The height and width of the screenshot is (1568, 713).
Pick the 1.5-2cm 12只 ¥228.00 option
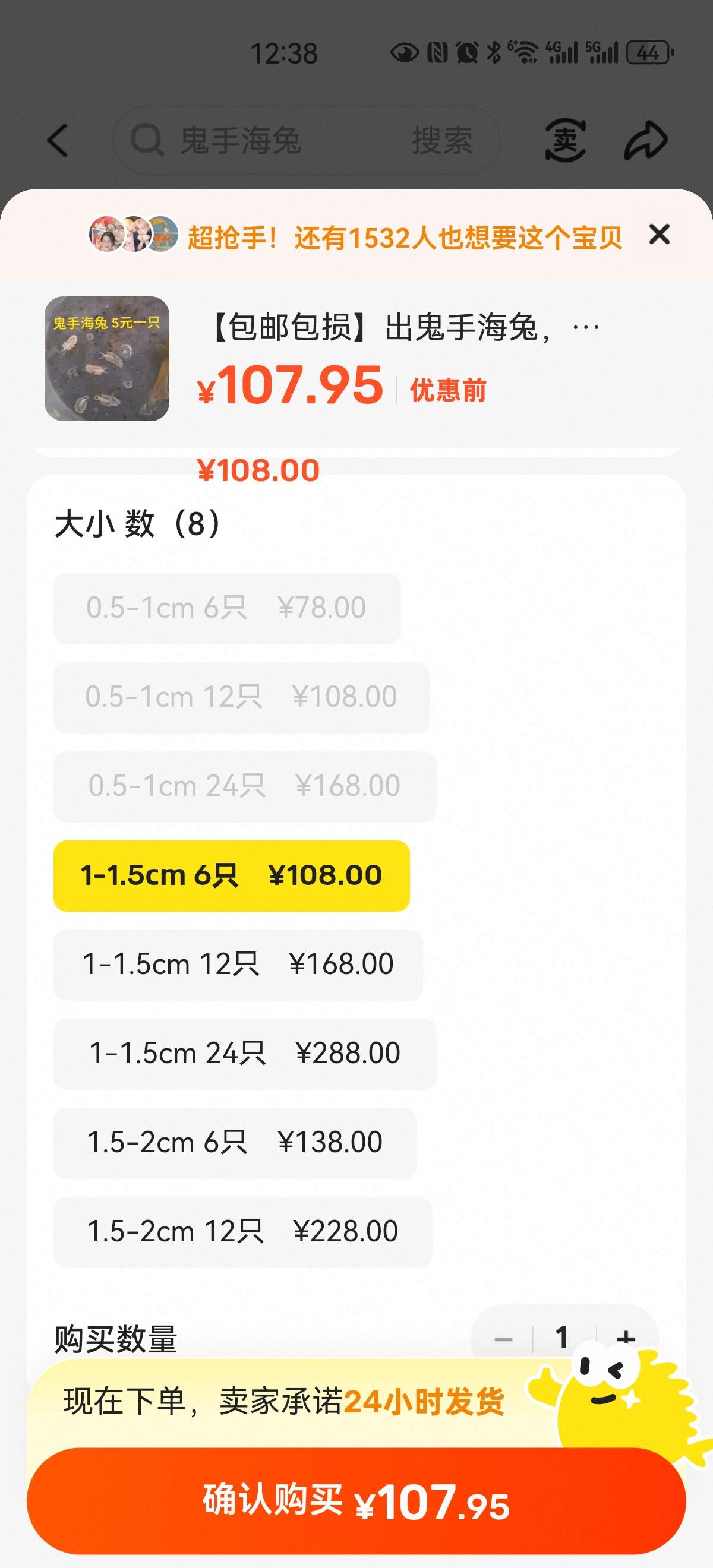coord(242,1231)
